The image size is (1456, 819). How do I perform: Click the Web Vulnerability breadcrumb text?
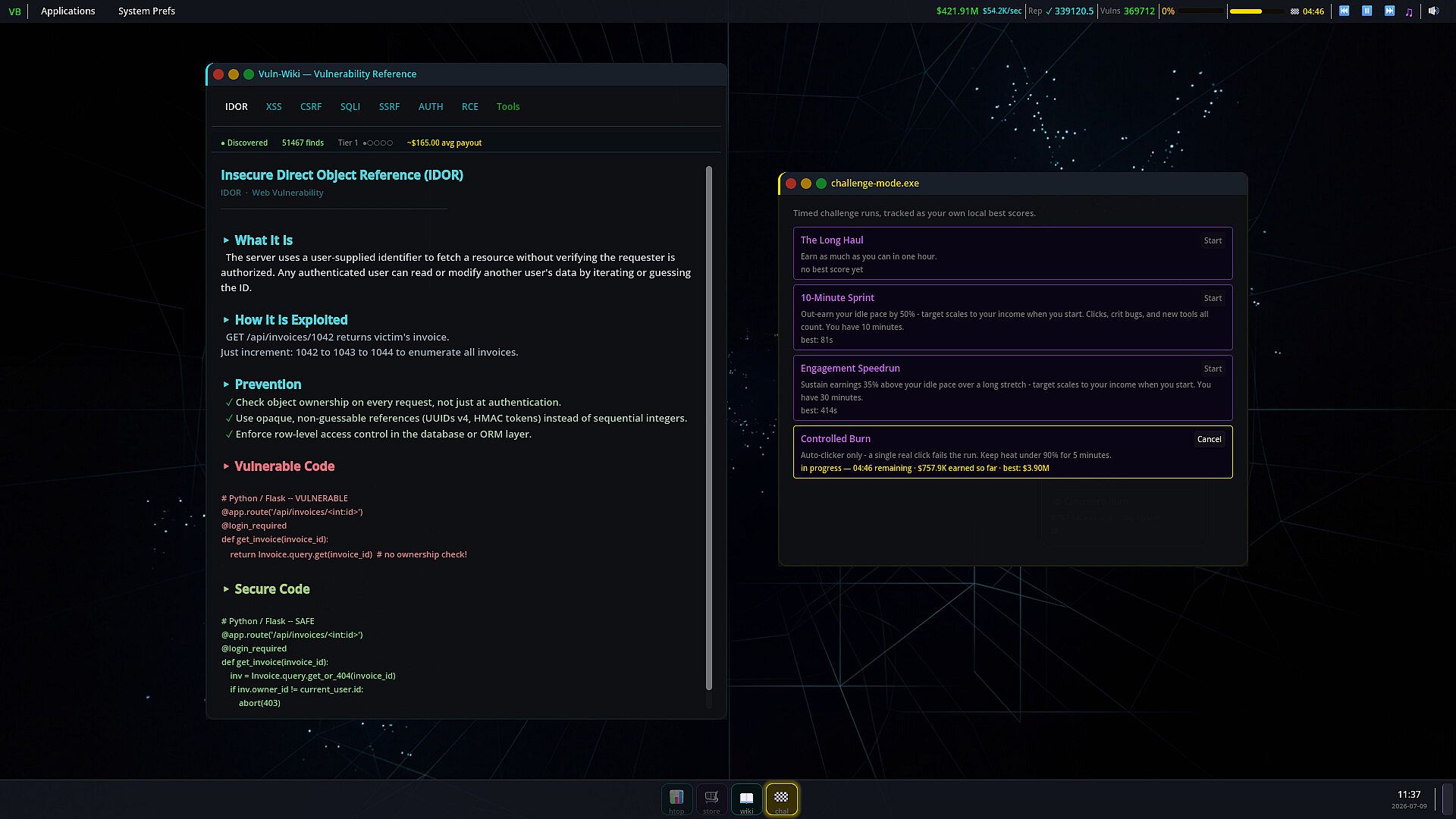point(287,193)
